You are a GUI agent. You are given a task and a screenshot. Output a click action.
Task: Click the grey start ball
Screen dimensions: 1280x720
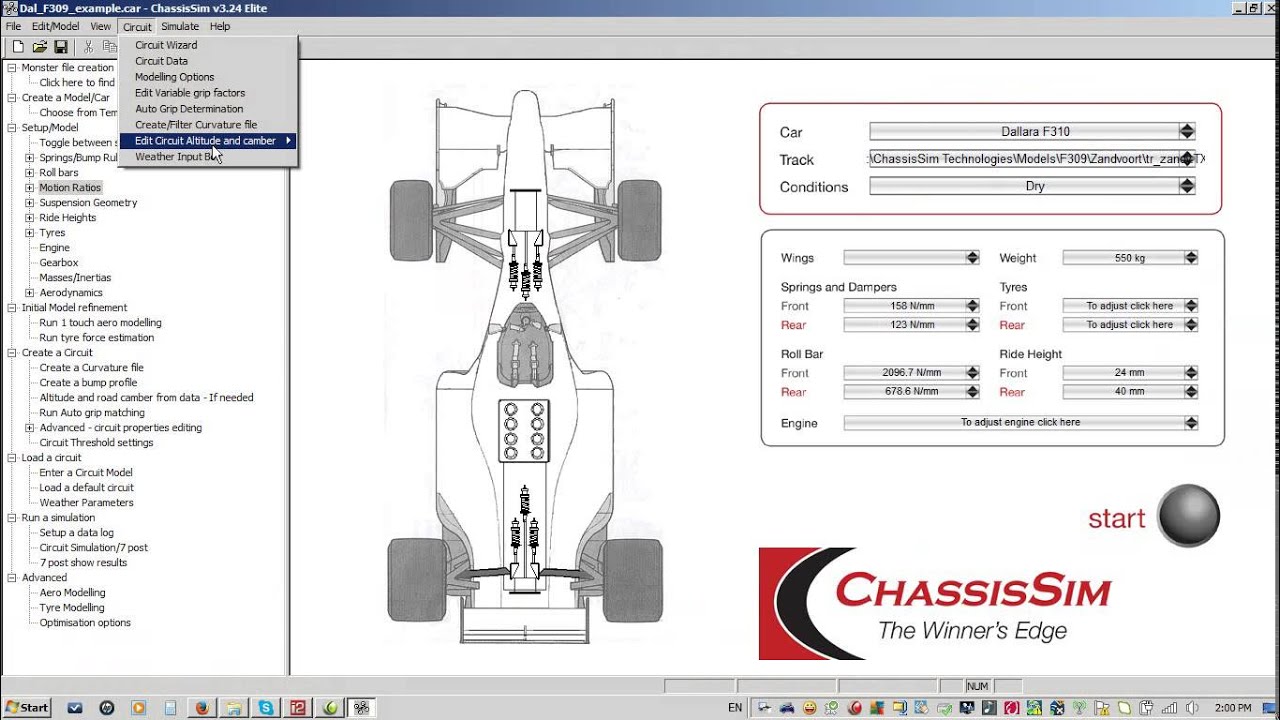(x=1189, y=516)
